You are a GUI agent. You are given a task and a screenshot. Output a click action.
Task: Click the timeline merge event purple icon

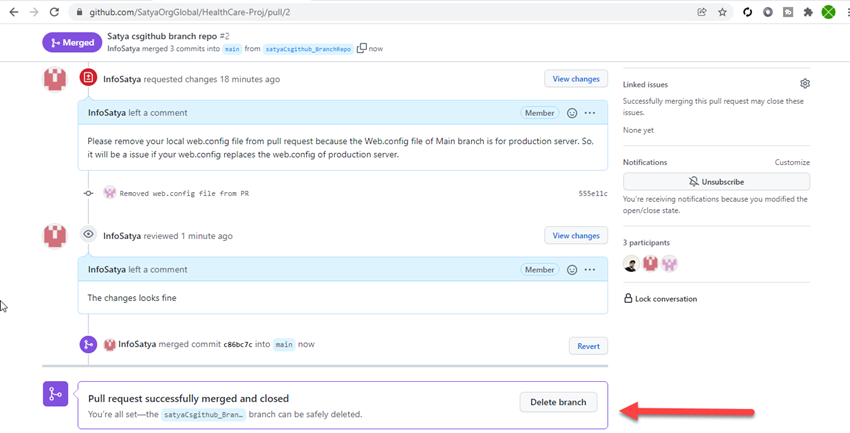click(x=88, y=344)
